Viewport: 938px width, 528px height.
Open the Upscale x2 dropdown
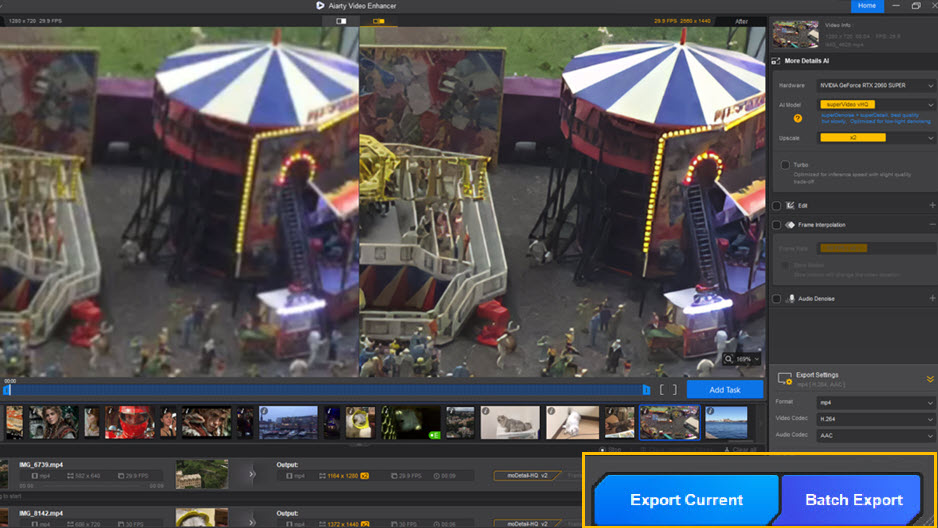pyautogui.click(x=876, y=138)
